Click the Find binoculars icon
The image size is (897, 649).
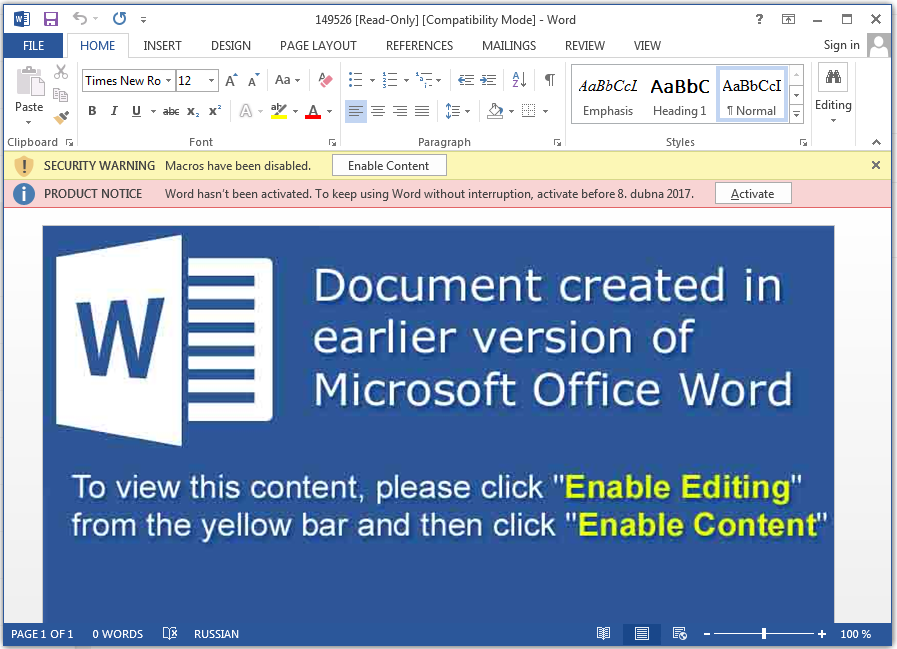point(833,77)
